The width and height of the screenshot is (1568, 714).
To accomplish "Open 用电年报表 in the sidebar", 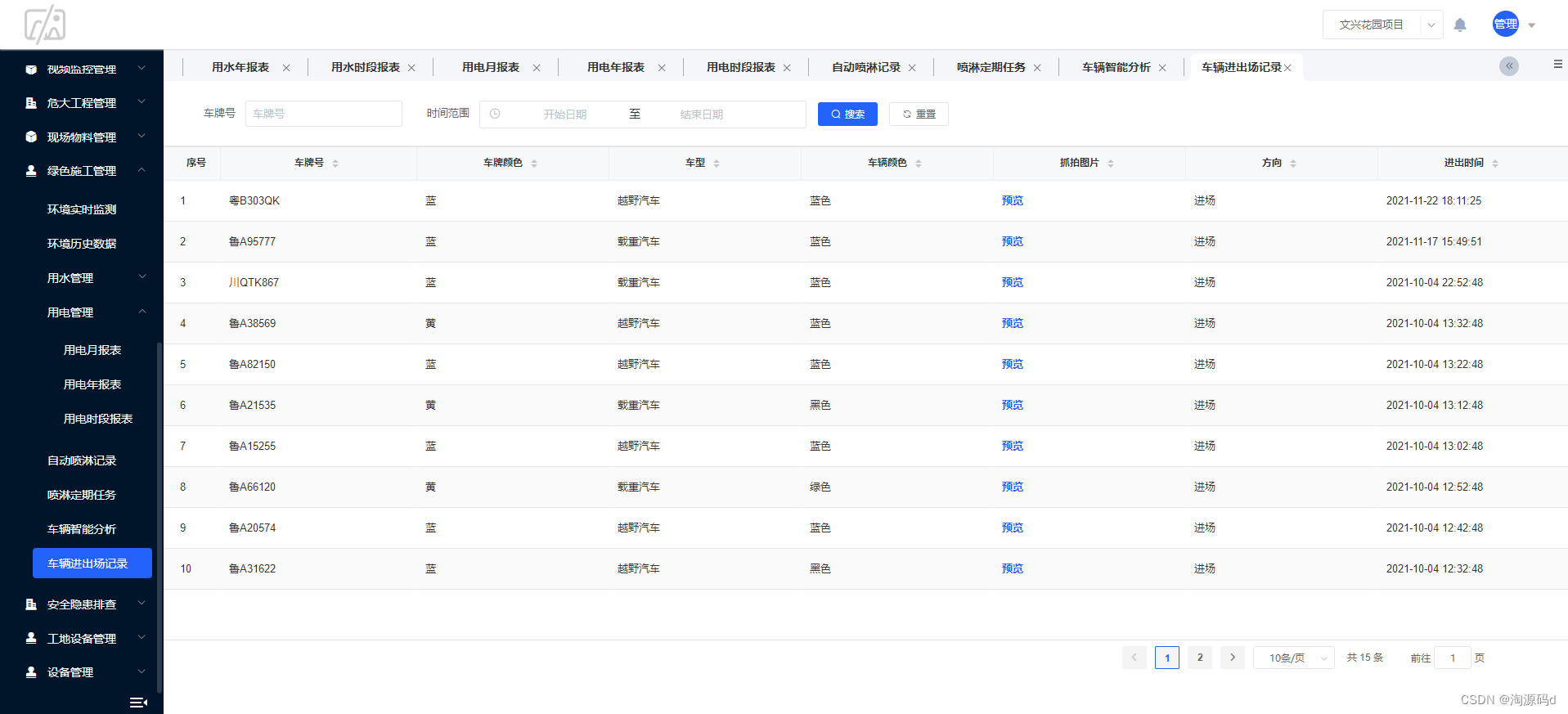I will [92, 384].
